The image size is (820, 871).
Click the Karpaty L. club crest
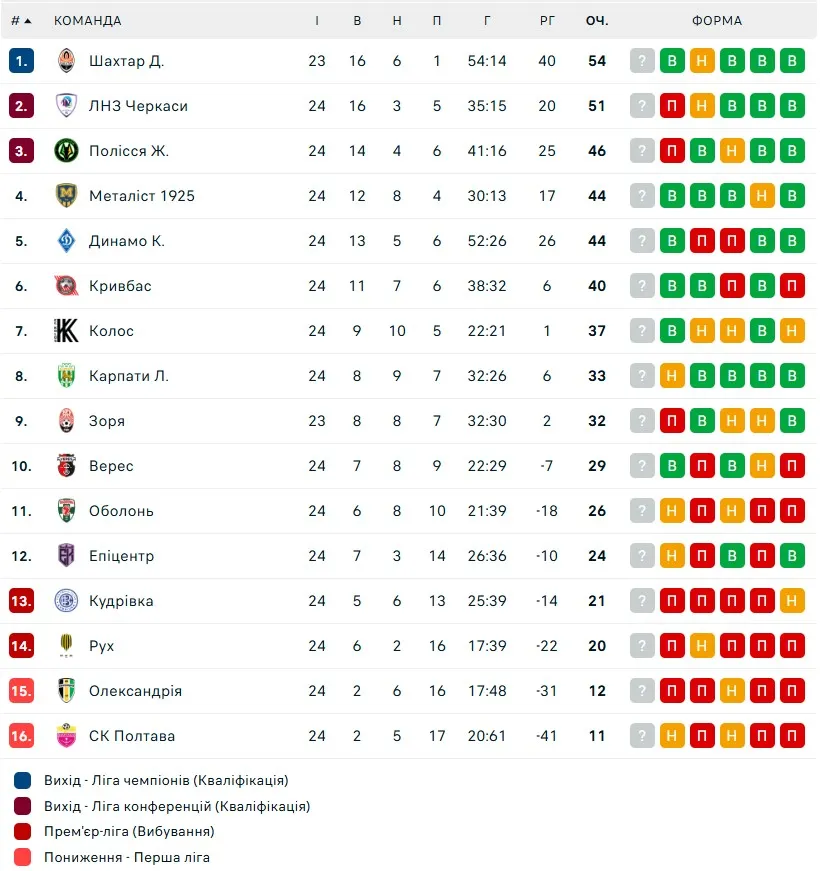pos(66,376)
